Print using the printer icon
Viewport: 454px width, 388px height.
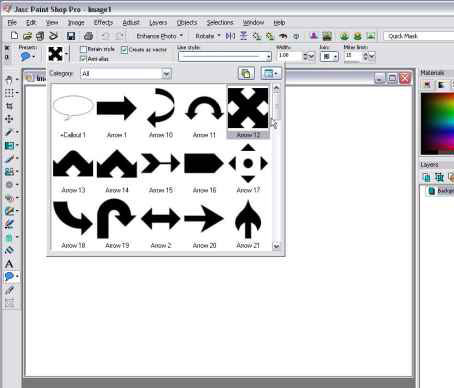(88, 36)
